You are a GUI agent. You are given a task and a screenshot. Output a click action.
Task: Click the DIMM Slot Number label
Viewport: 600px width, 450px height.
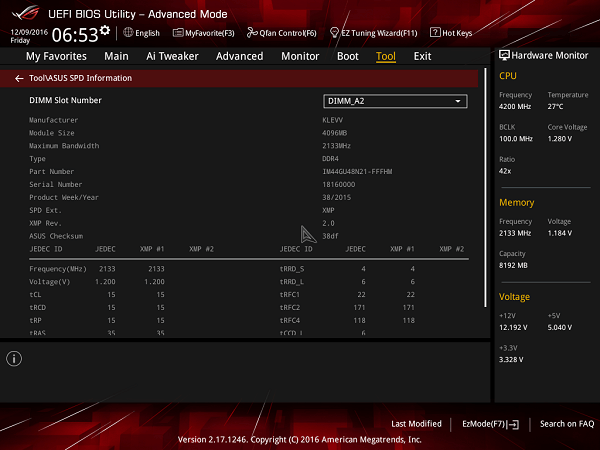tap(65, 100)
